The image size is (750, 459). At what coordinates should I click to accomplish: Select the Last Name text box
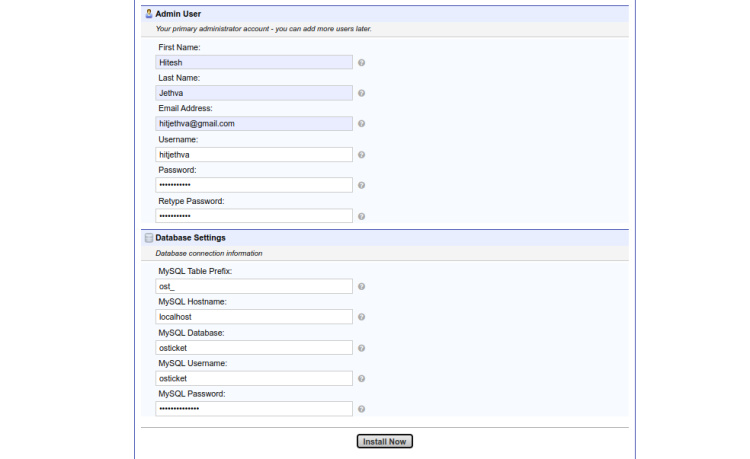(x=254, y=93)
